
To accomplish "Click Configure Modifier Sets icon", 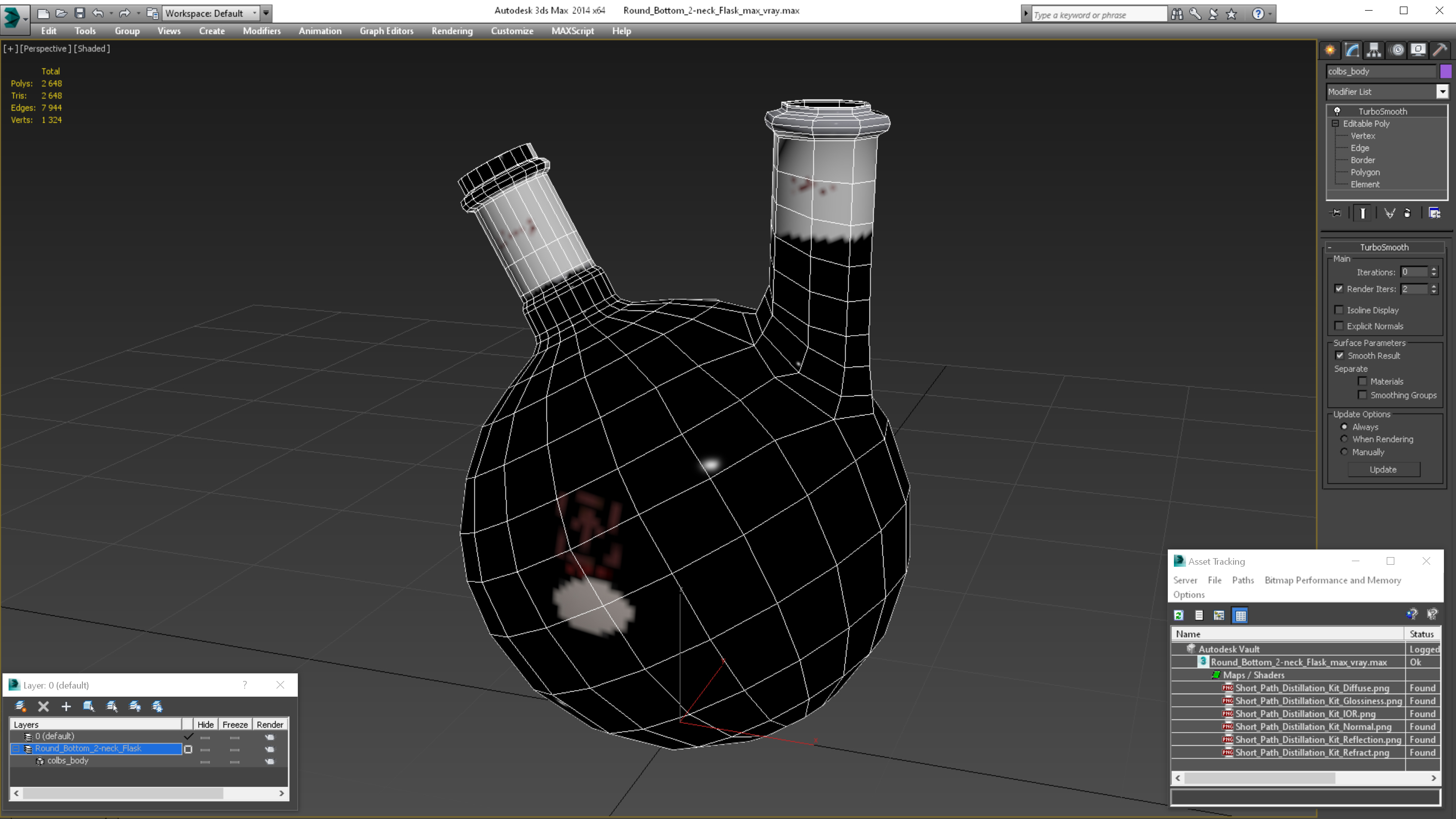I will click(x=1434, y=213).
